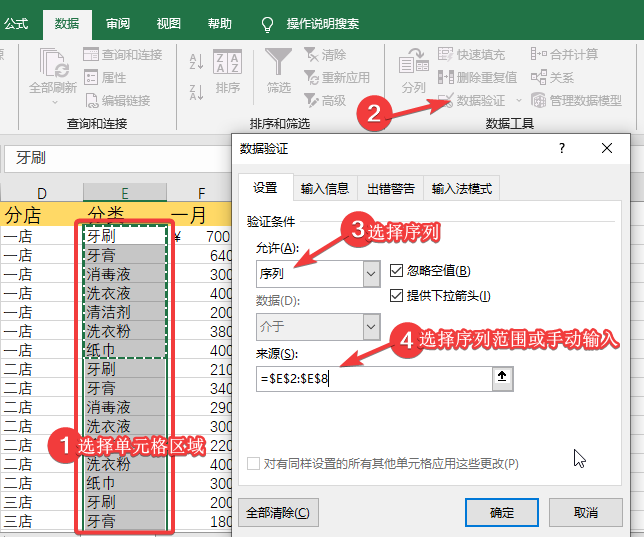
Task: Click Clear All (全部清除) button
Action: (278, 512)
